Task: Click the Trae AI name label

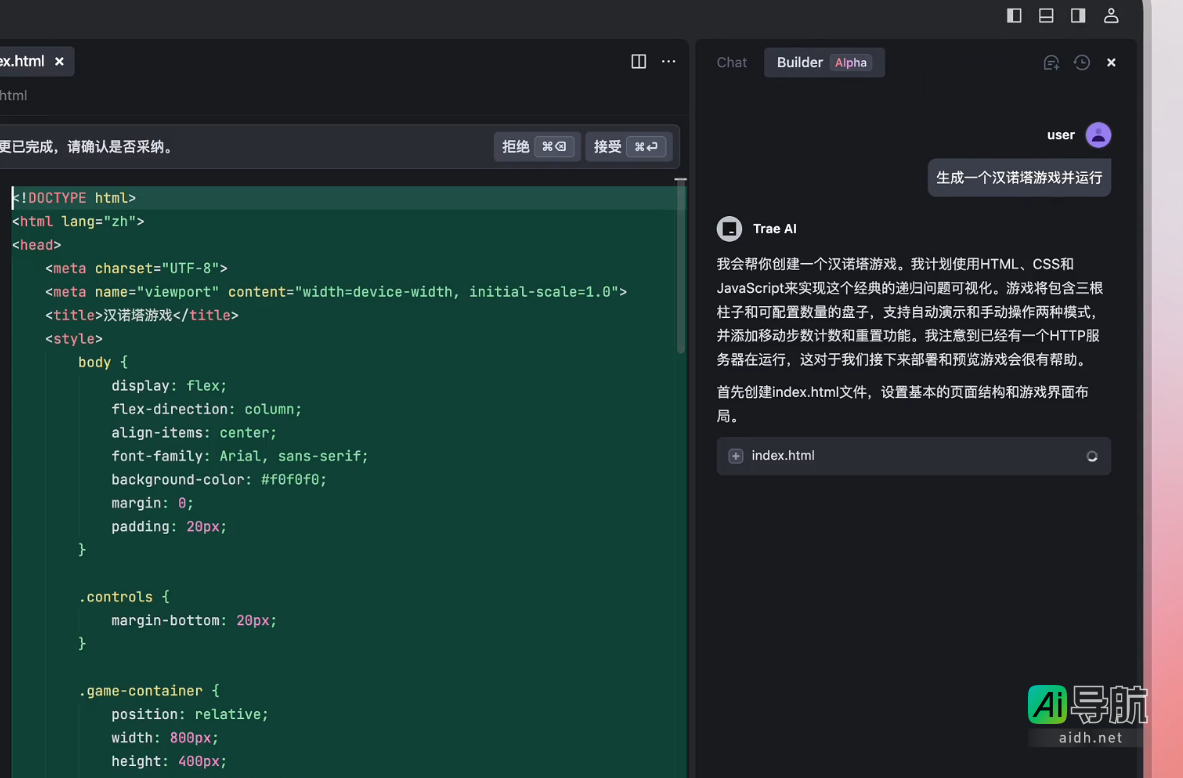Action: 774,229
